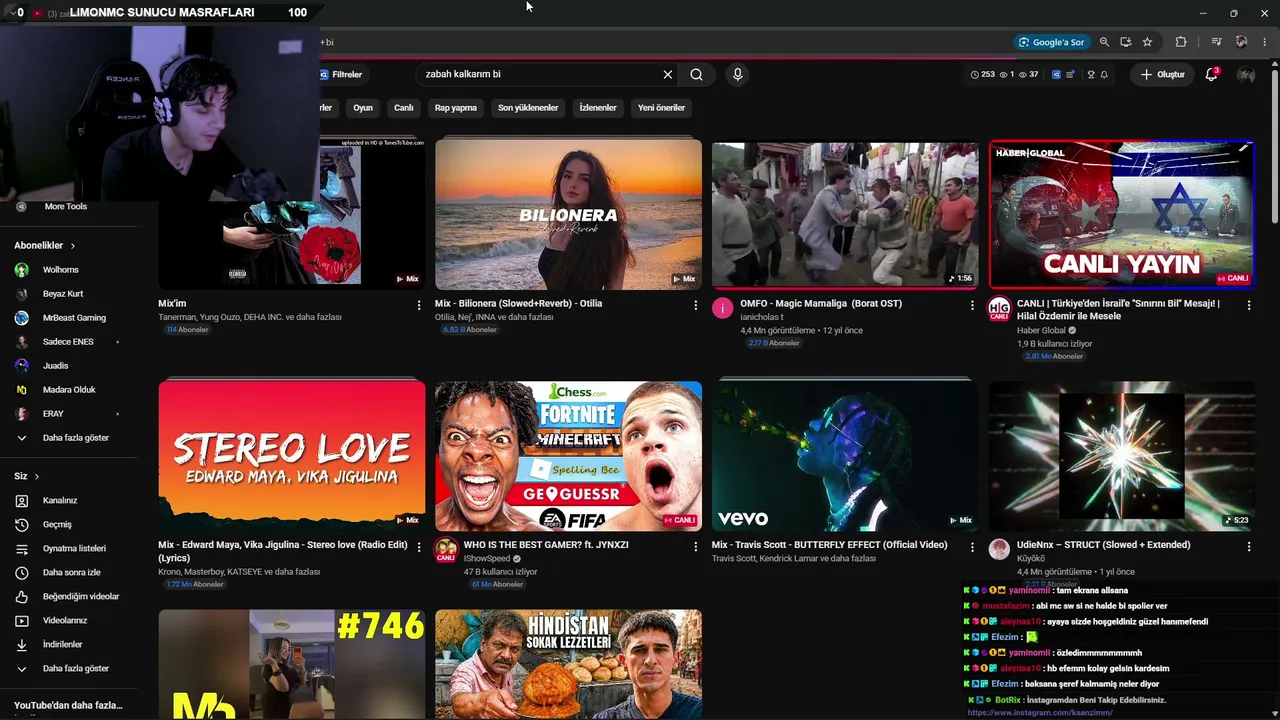Click the Oluştur create button
This screenshot has height=720, width=1280.
[x=1163, y=74]
